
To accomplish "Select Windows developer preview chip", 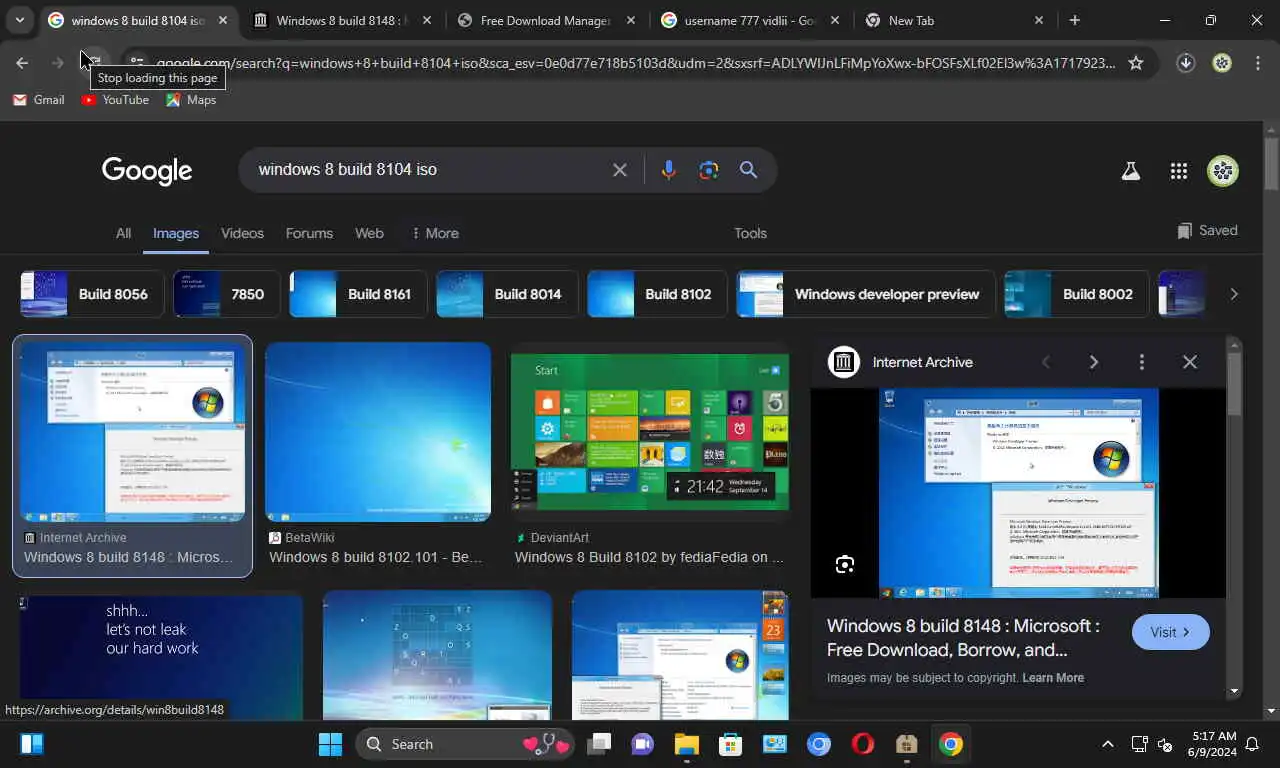I will tap(866, 294).
